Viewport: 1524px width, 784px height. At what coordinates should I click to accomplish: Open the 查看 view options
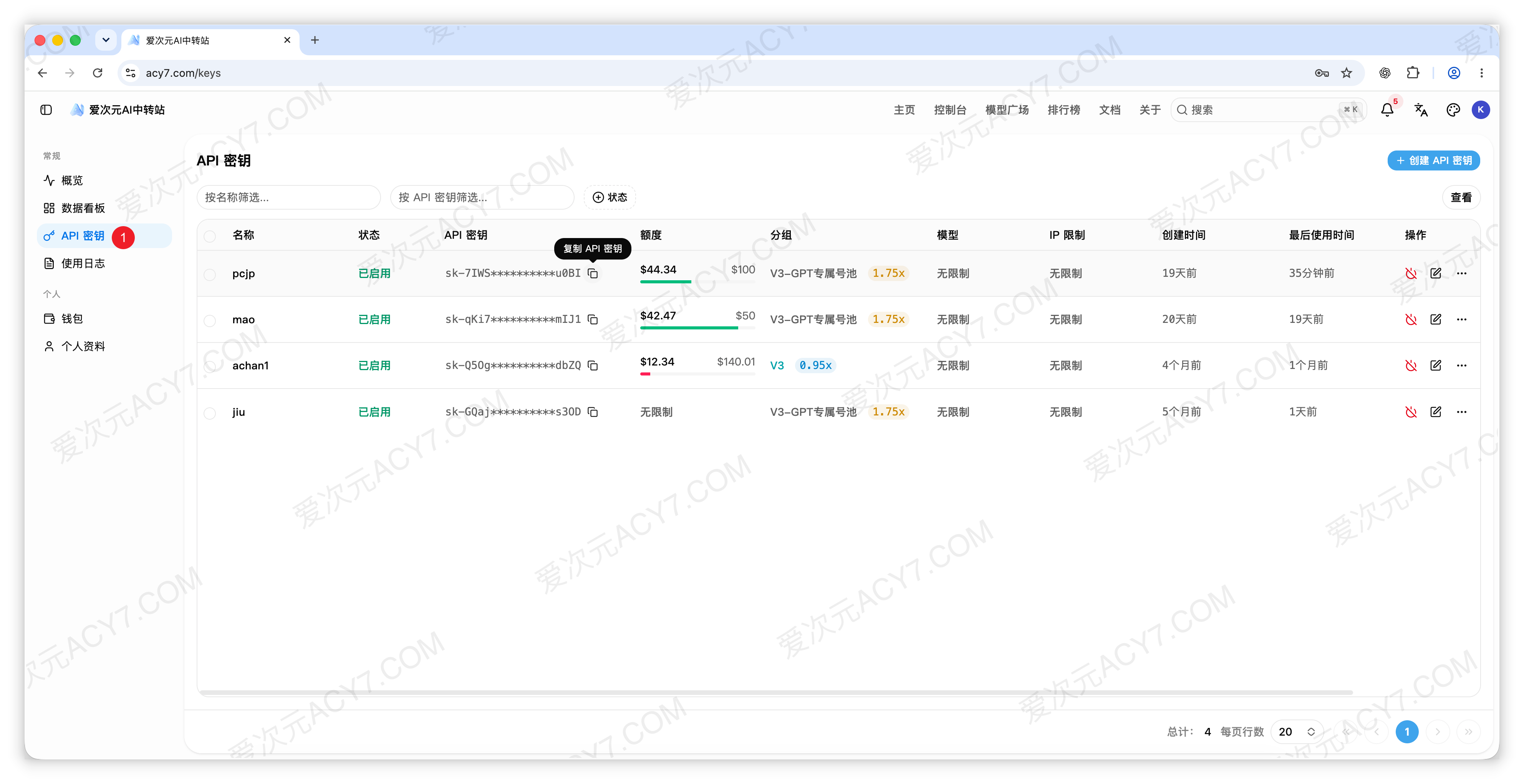(x=1461, y=197)
